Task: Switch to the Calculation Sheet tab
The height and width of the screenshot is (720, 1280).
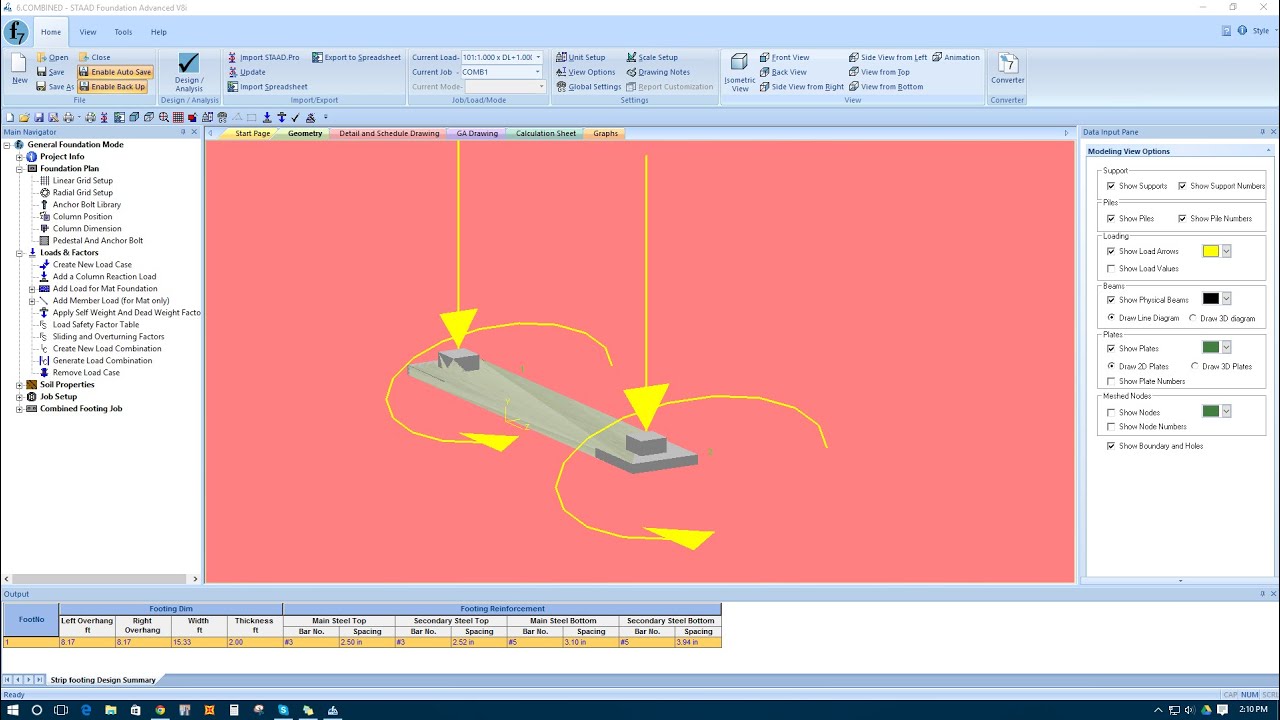Action: pyautogui.click(x=545, y=133)
